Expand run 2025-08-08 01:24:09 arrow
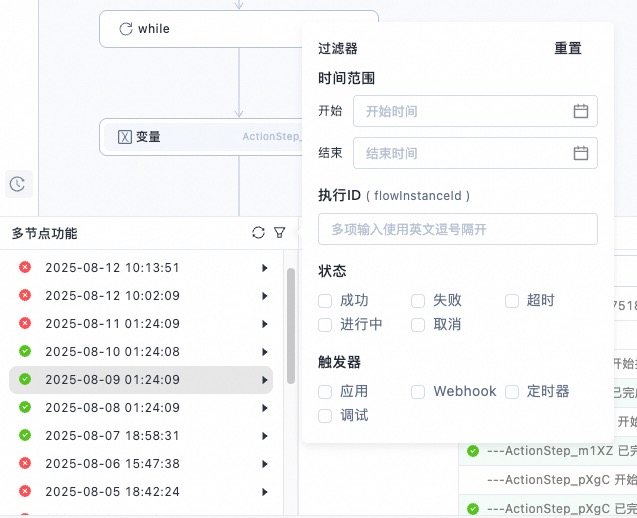637x518 pixels. (x=265, y=408)
